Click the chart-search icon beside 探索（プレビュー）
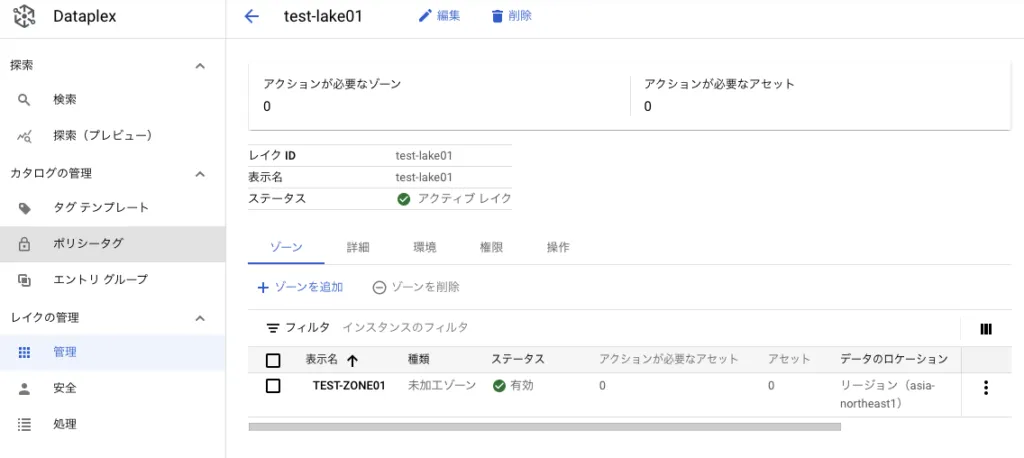The width and height of the screenshot is (1024, 458). point(24,136)
